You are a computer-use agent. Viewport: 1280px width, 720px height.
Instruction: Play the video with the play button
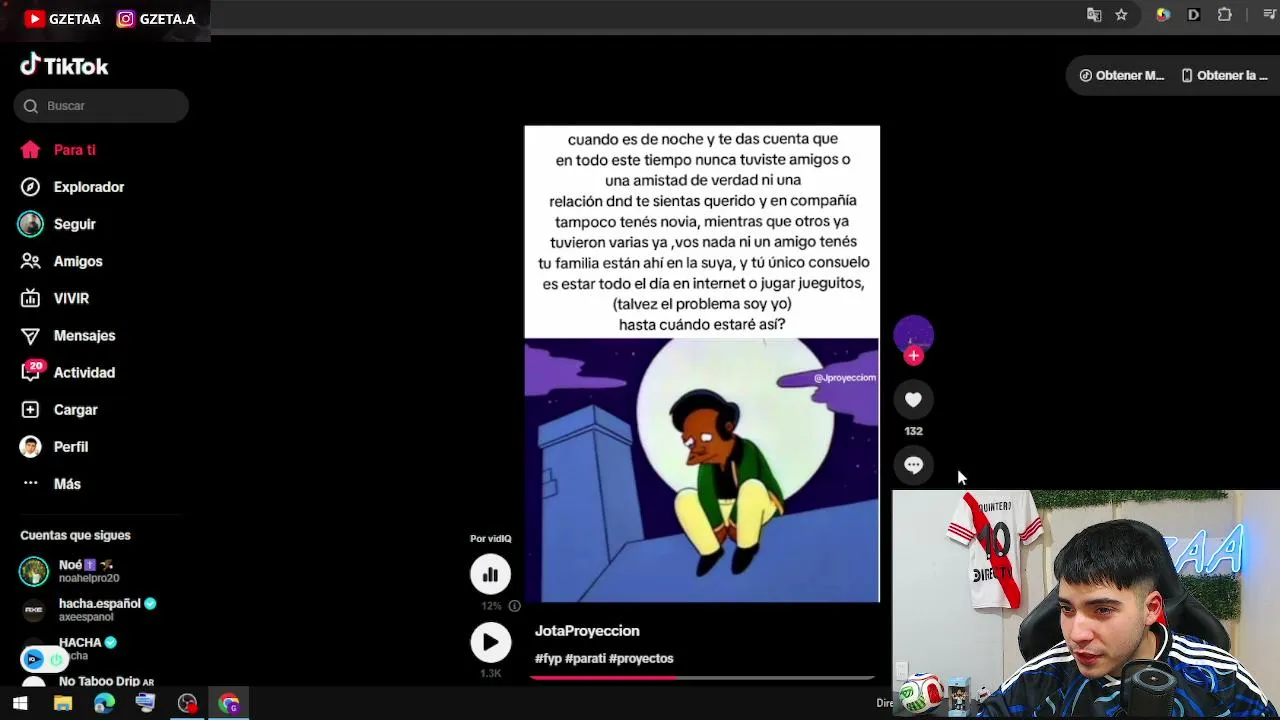(x=490, y=642)
